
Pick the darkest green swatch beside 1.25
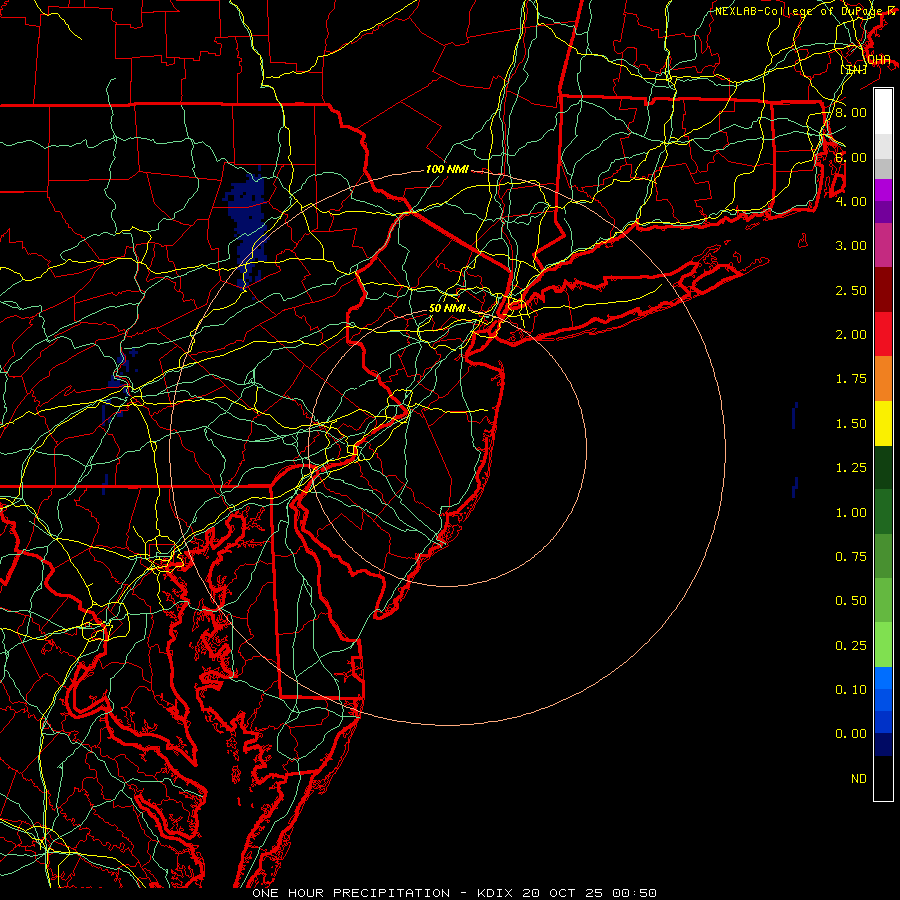click(x=883, y=467)
